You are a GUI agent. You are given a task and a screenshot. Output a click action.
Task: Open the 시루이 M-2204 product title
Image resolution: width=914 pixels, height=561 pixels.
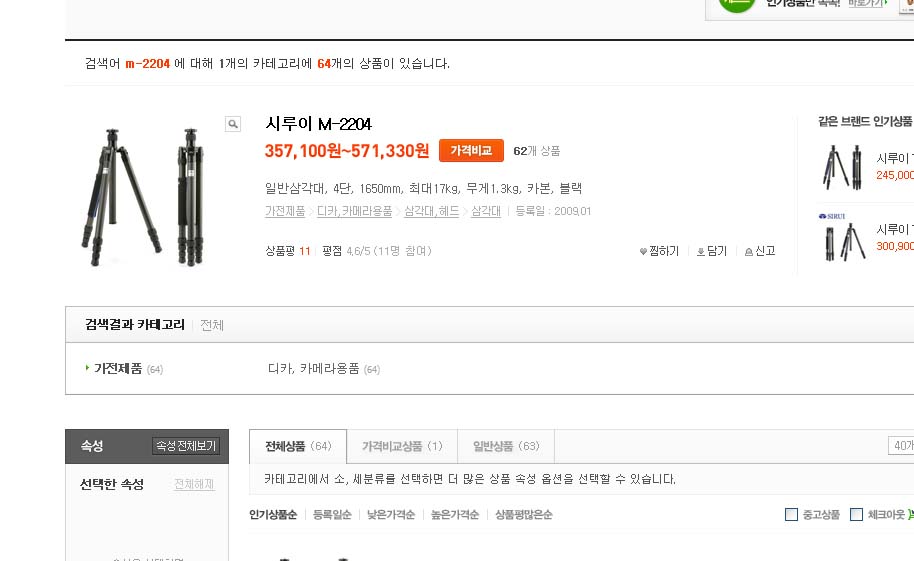318,124
